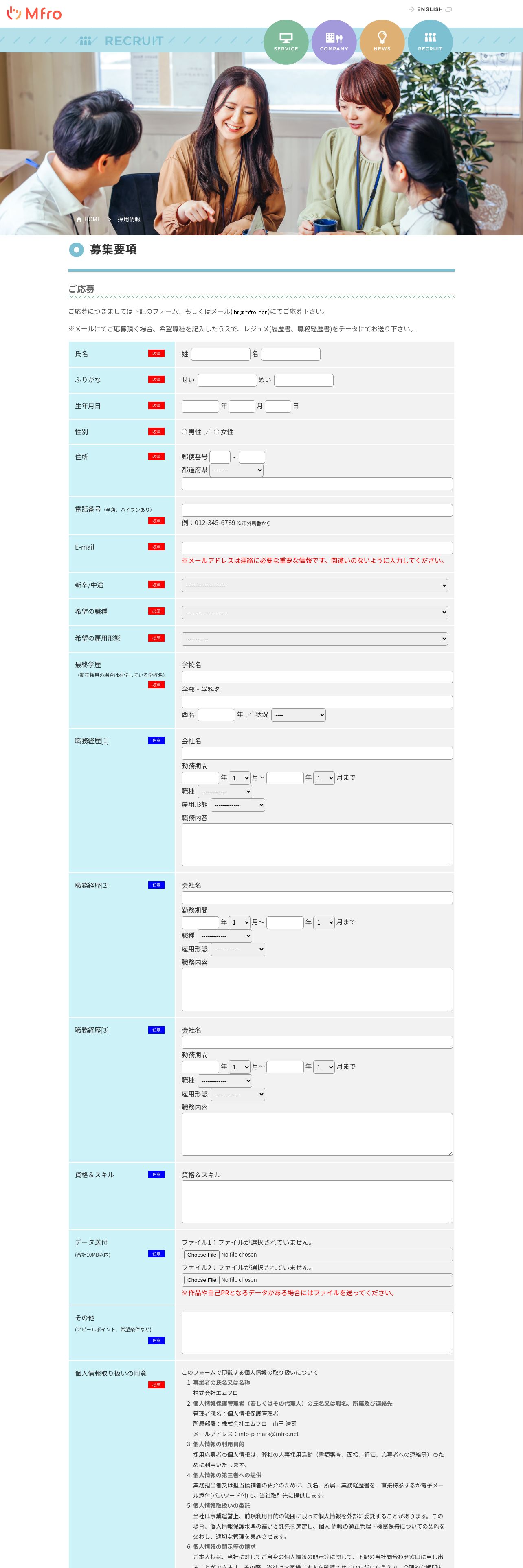Click the 電話番号 phone input
Viewport: 523px width, 1568px height.
point(317,510)
